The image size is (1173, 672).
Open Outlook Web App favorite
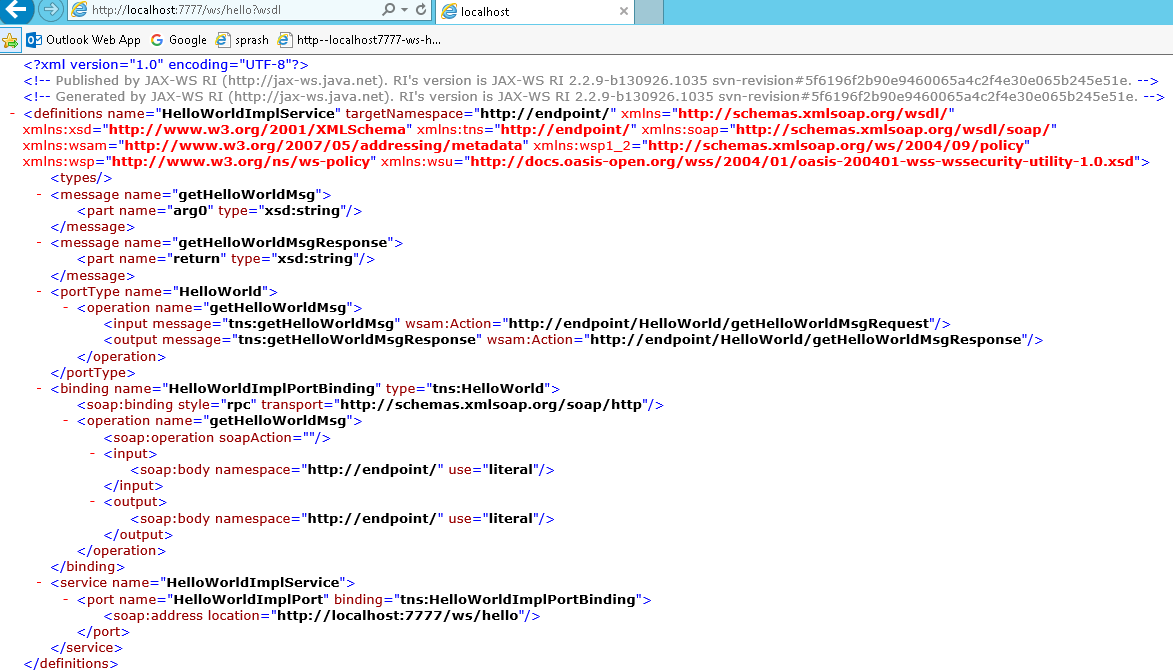pyautogui.click(x=83, y=40)
